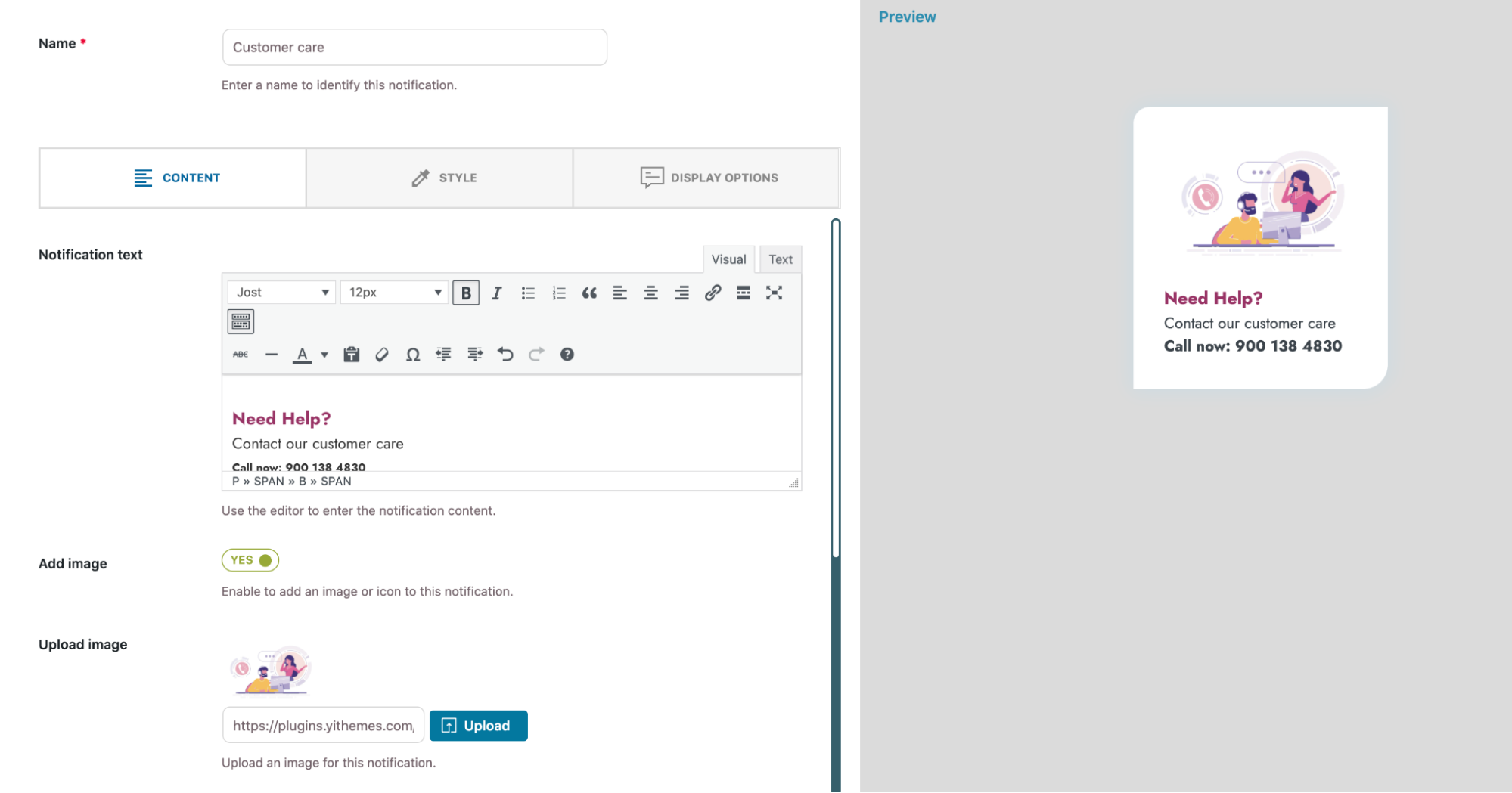
Task: Toggle the editor toolbar rows
Action: coord(241,322)
